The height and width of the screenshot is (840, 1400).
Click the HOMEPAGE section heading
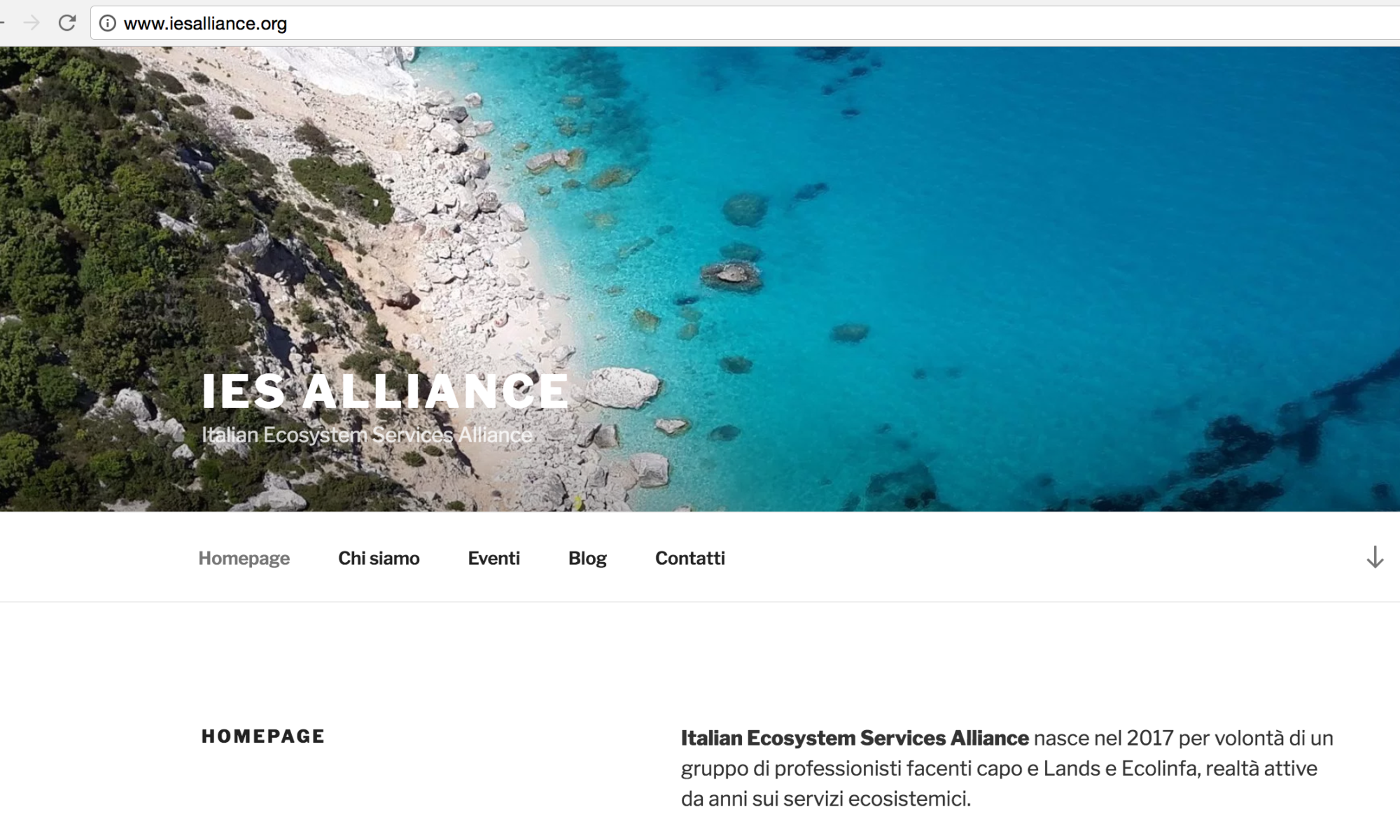point(263,736)
